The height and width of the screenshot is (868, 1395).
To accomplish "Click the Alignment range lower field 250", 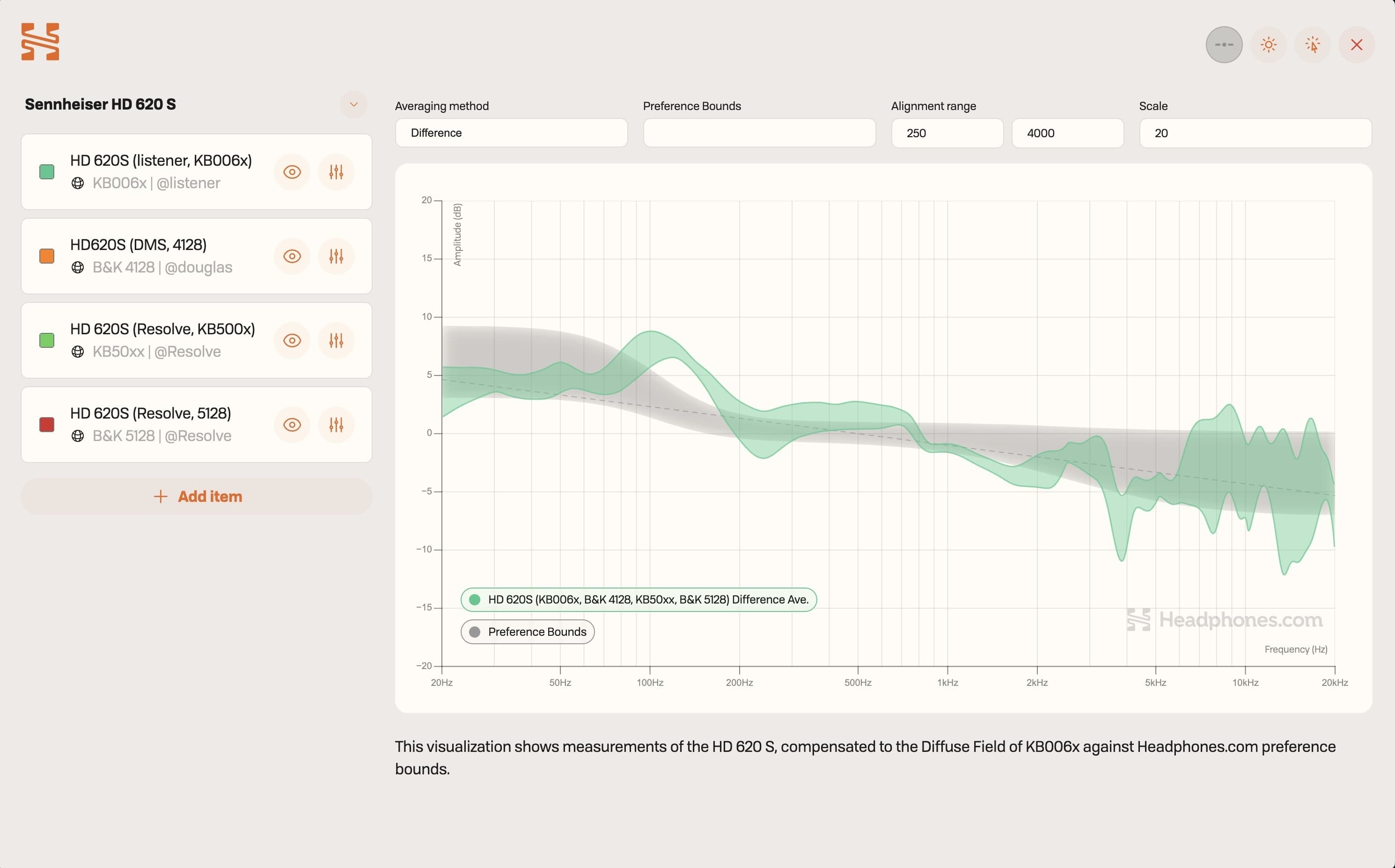I will [x=947, y=133].
